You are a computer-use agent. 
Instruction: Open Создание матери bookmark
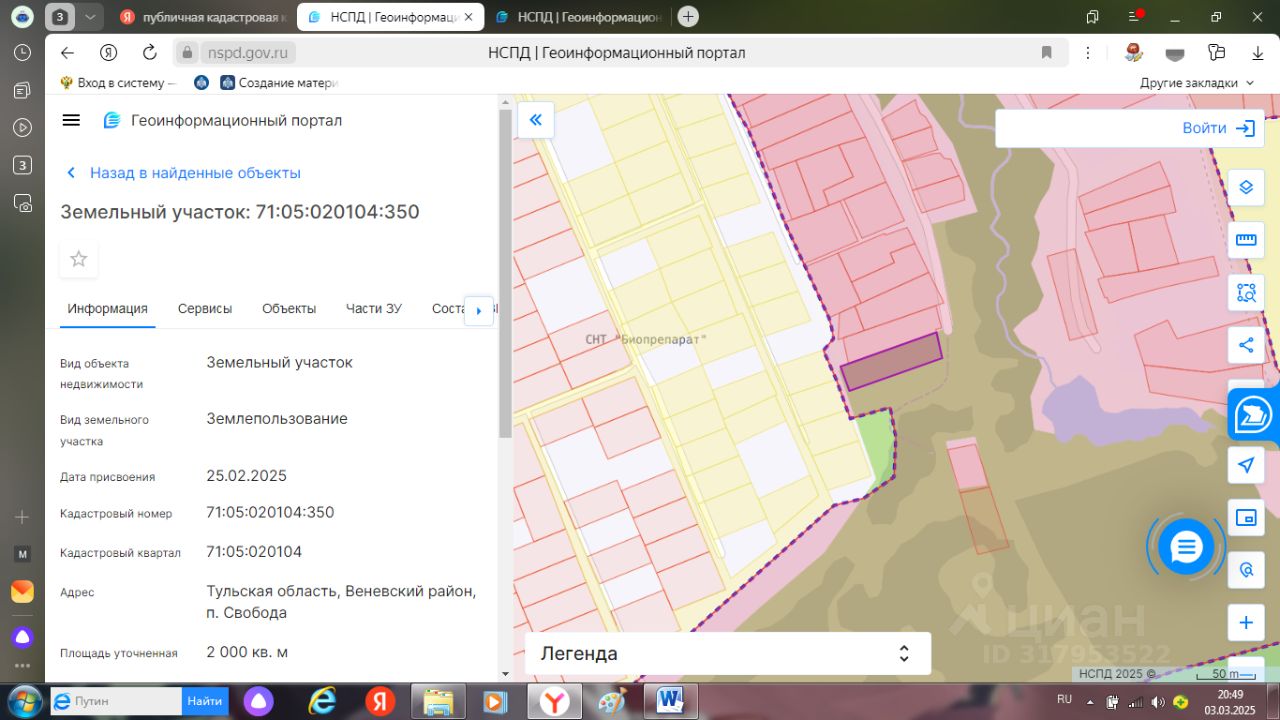click(280, 83)
